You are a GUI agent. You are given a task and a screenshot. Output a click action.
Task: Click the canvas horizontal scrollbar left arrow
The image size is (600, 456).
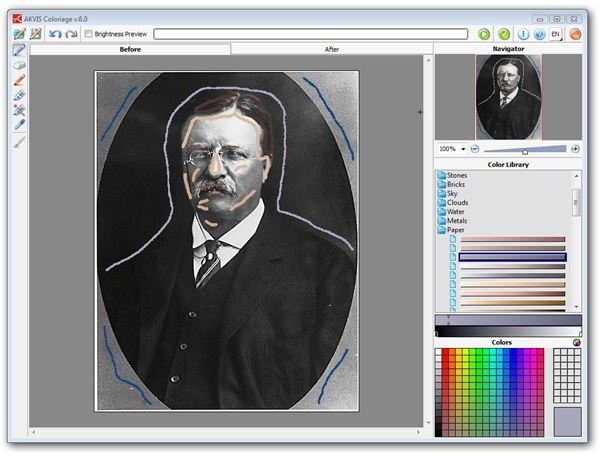(x=34, y=432)
